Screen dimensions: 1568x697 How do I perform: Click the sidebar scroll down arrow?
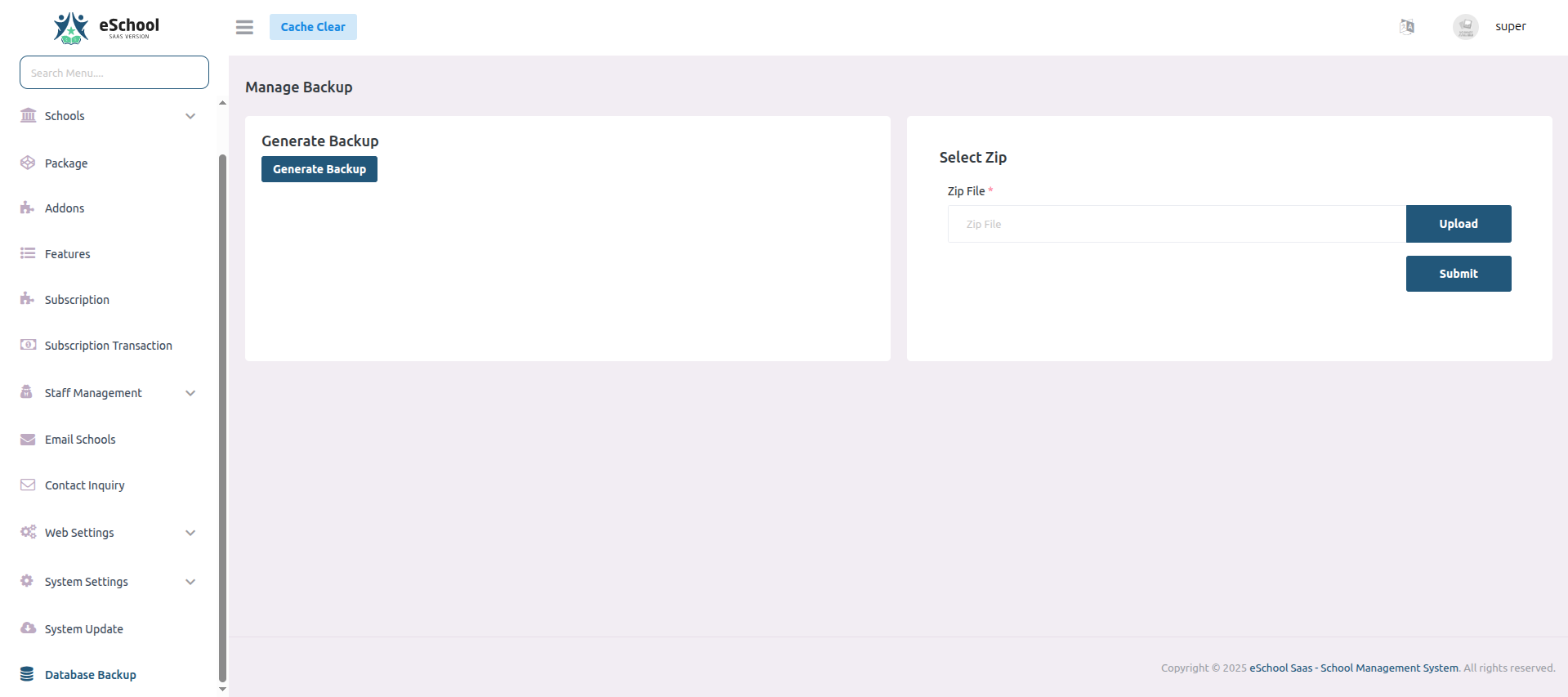click(x=222, y=690)
